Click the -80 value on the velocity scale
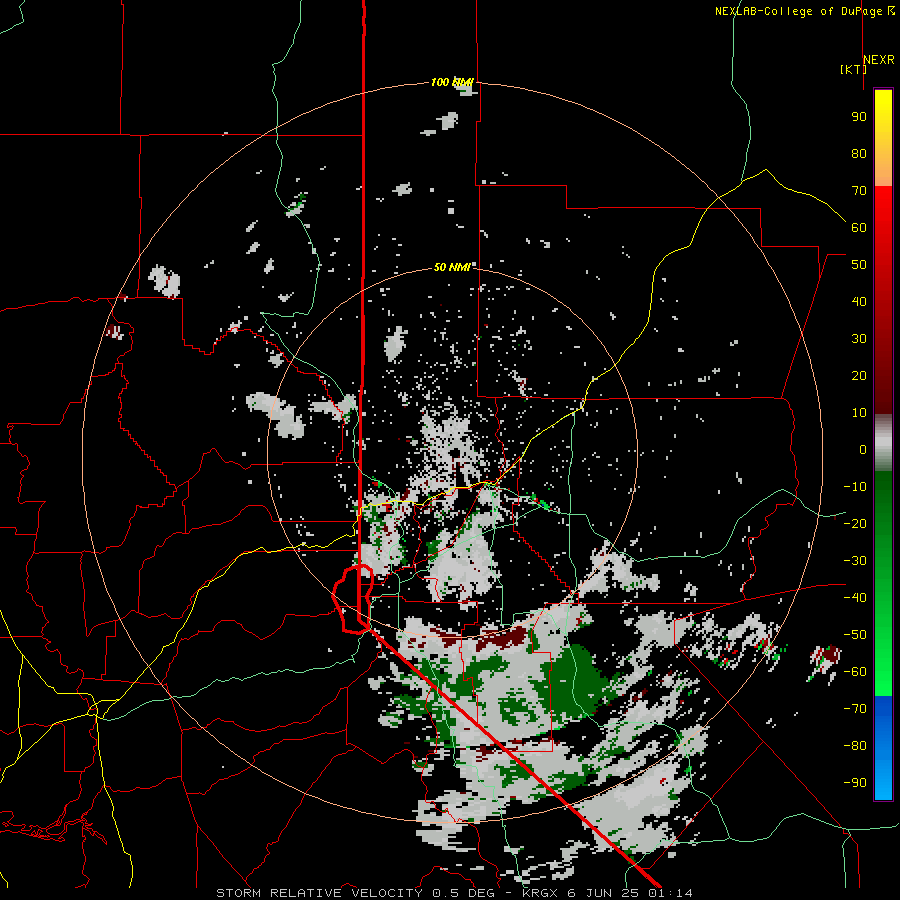 pos(855,746)
